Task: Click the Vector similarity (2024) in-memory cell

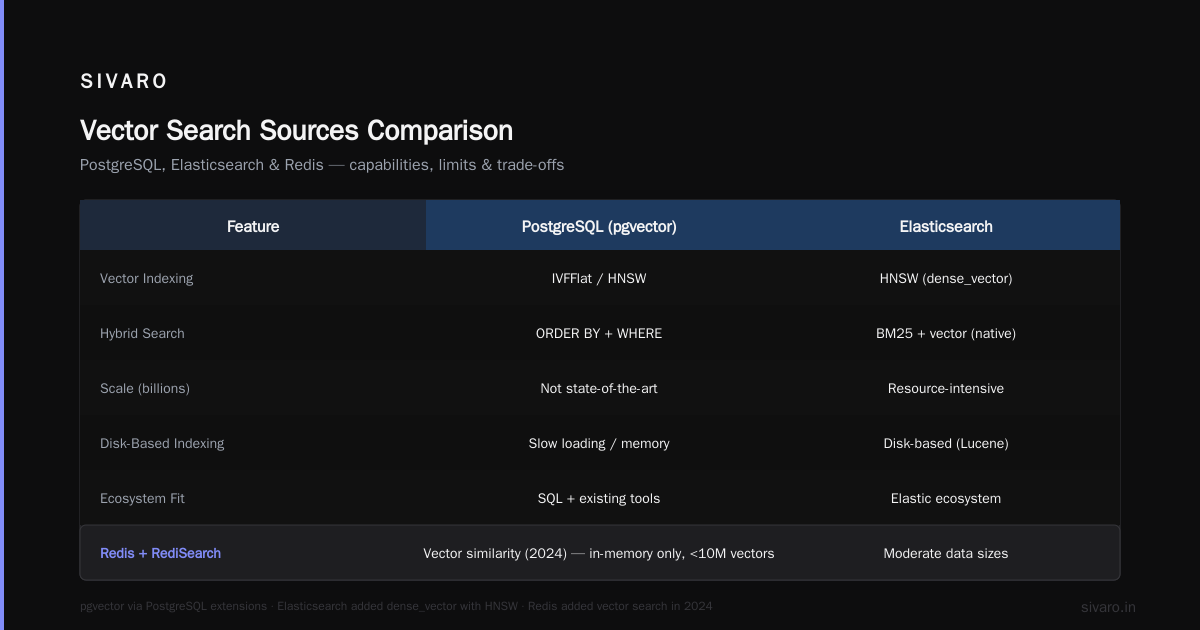Action: [599, 553]
